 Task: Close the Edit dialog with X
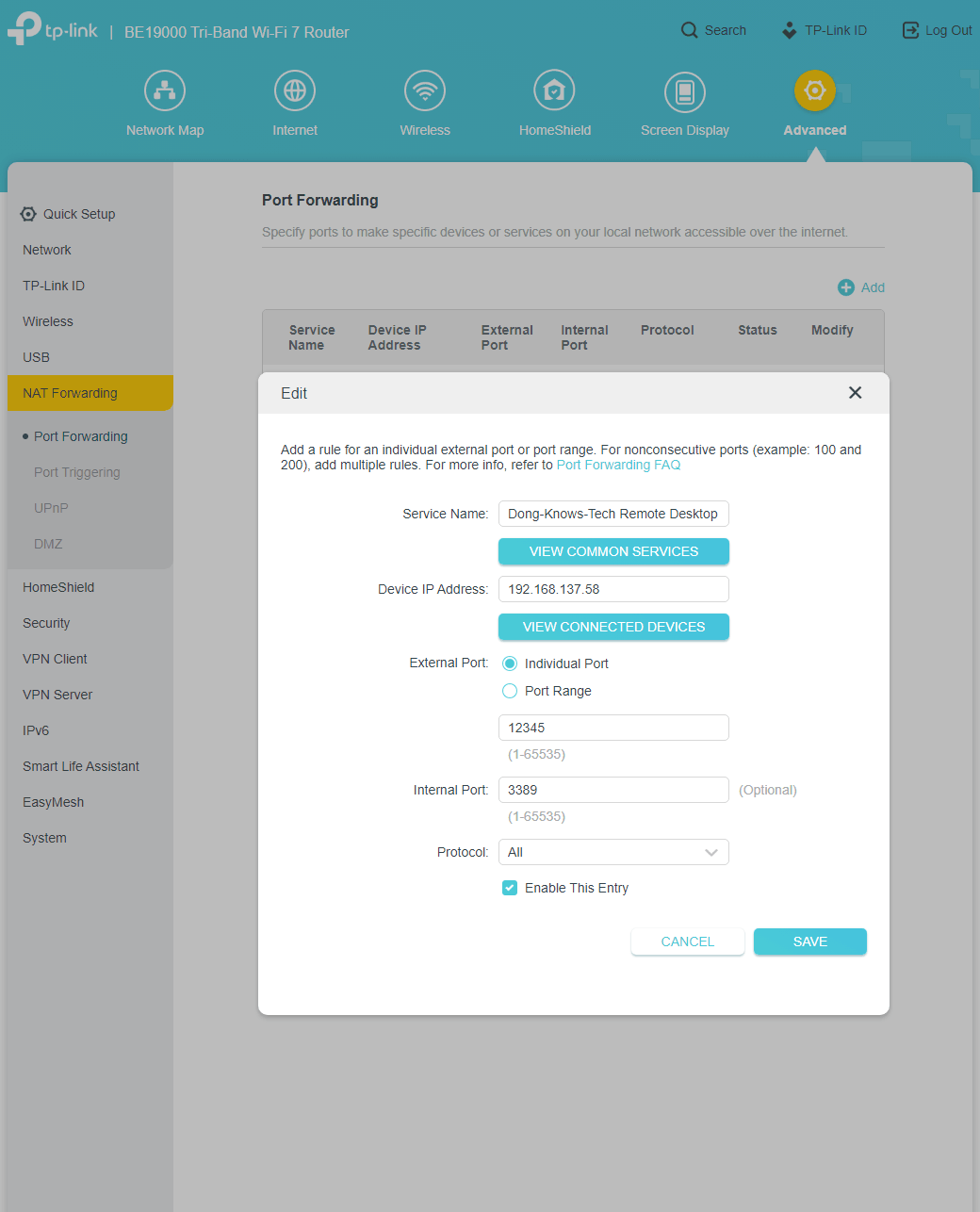coord(855,393)
